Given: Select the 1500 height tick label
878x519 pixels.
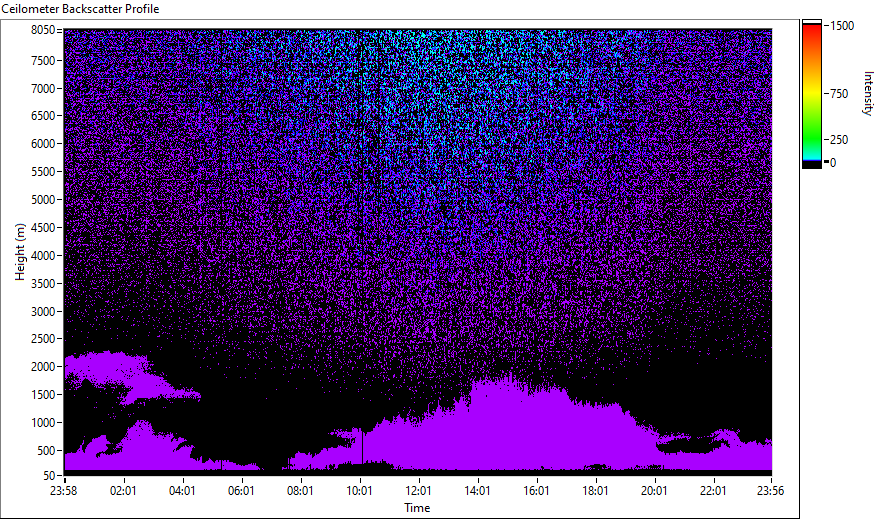Looking at the screenshot, I should (43, 395).
